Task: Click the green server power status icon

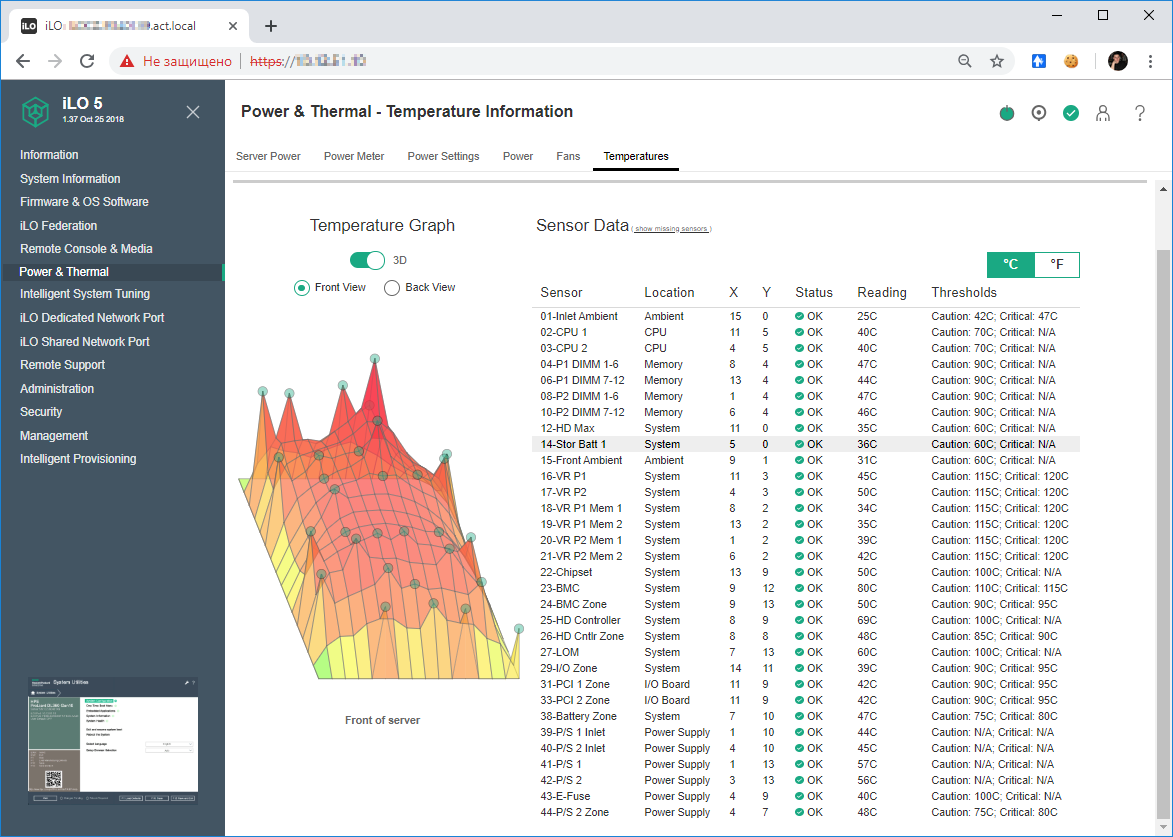Action: pos(1006,113)
